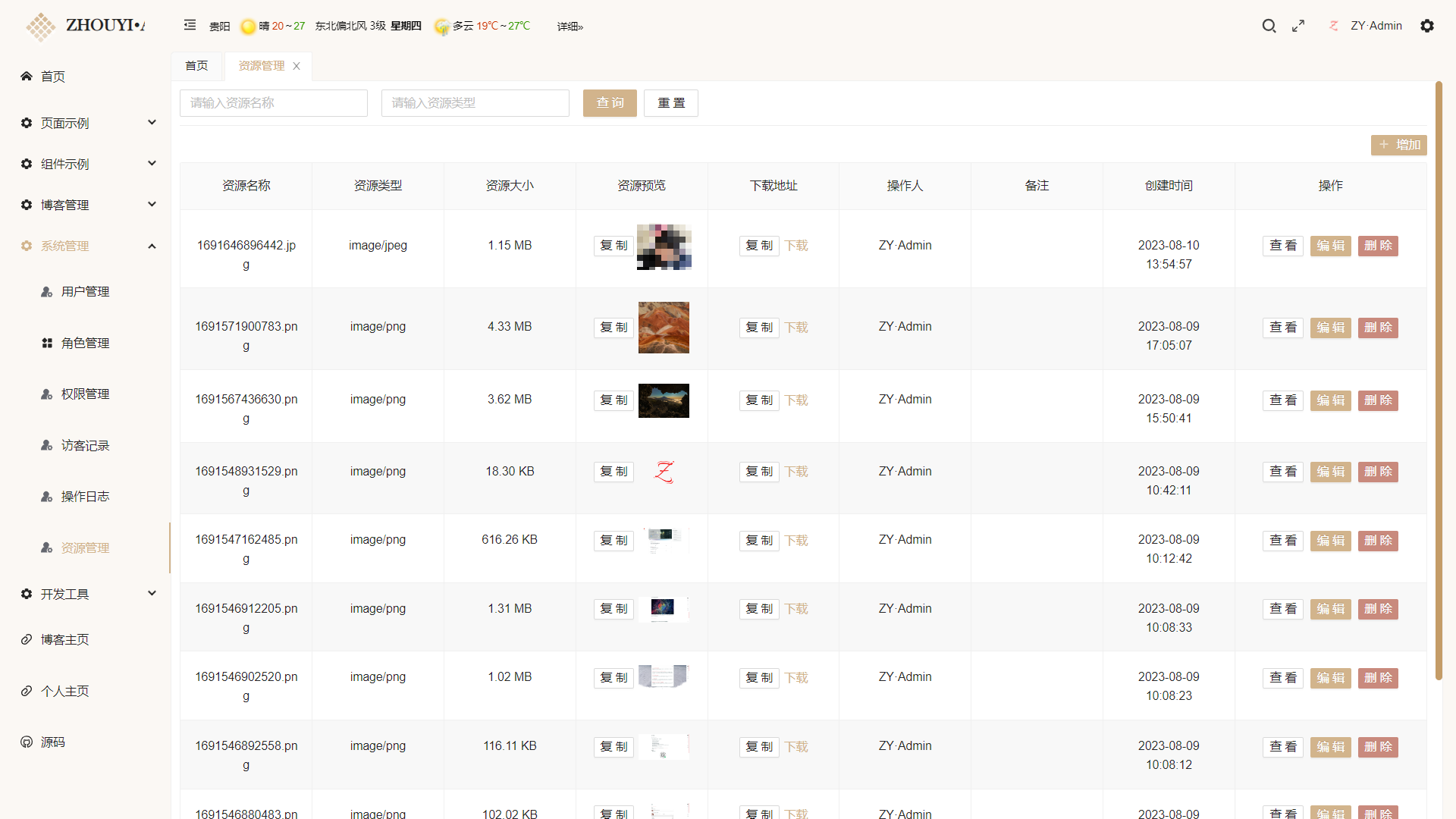This screenshot has height=819, width=1456.
Task: Open 角色管理 grid icon in sidebar
Action: point(47,343)
